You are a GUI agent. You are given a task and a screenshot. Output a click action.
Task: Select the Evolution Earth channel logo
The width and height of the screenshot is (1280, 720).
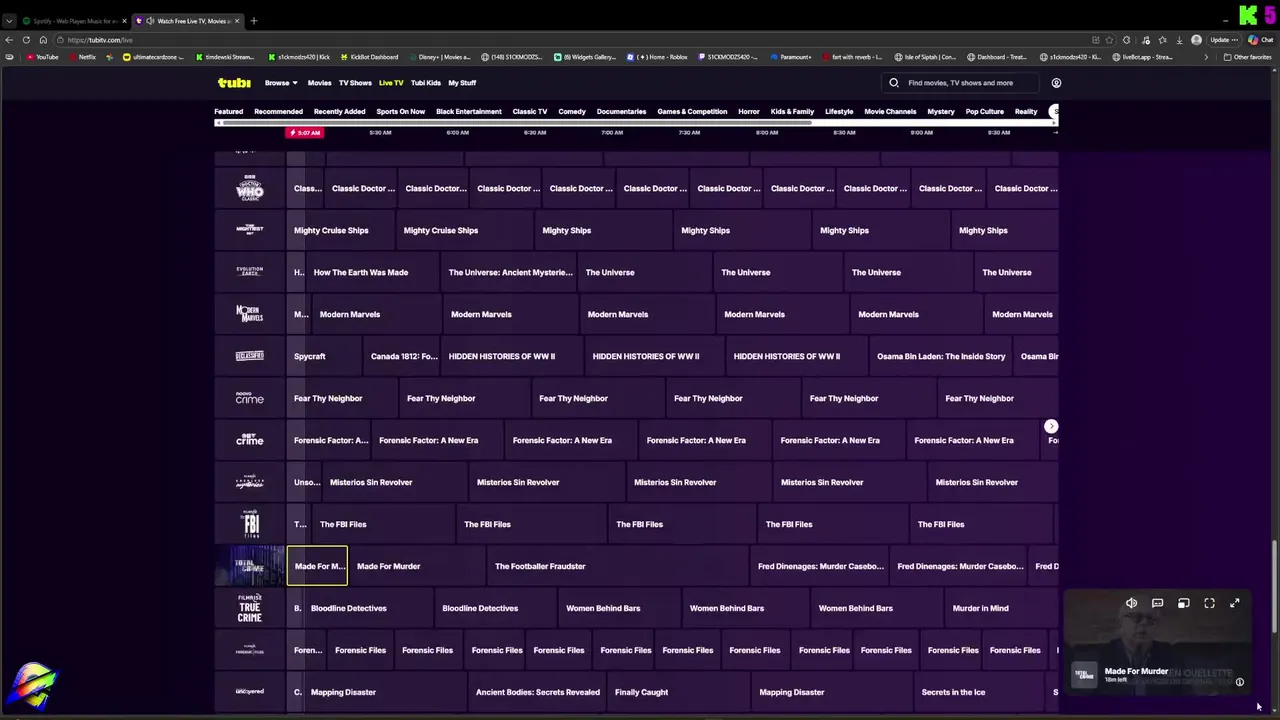(250, 272)
